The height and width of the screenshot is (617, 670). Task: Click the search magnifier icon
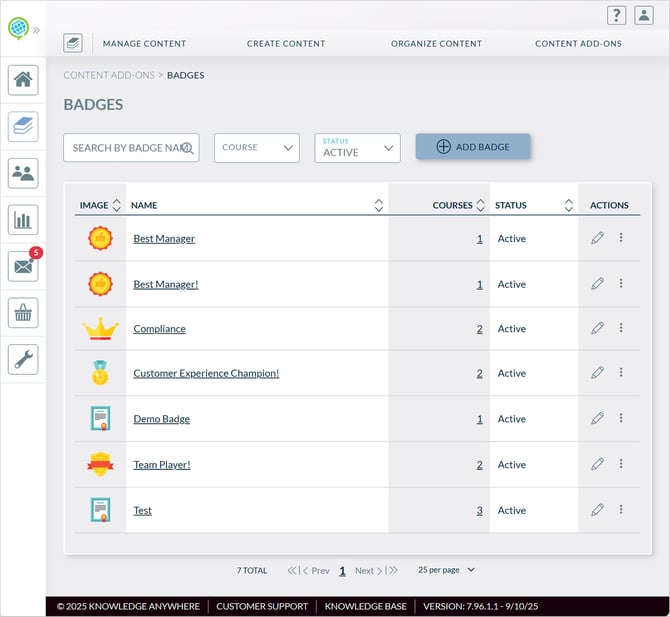point(188,148)
